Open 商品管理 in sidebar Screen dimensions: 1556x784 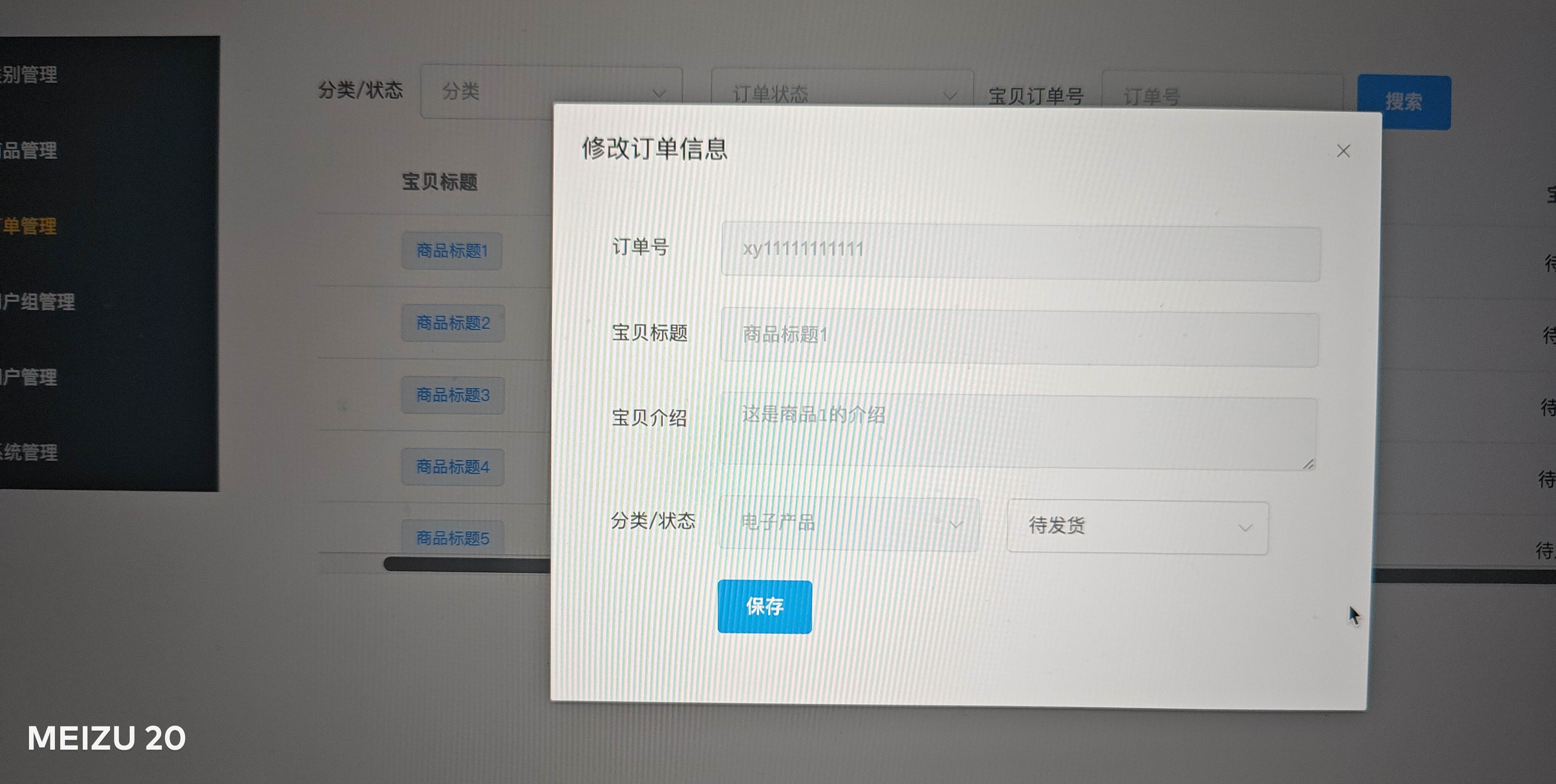(28, 150)
